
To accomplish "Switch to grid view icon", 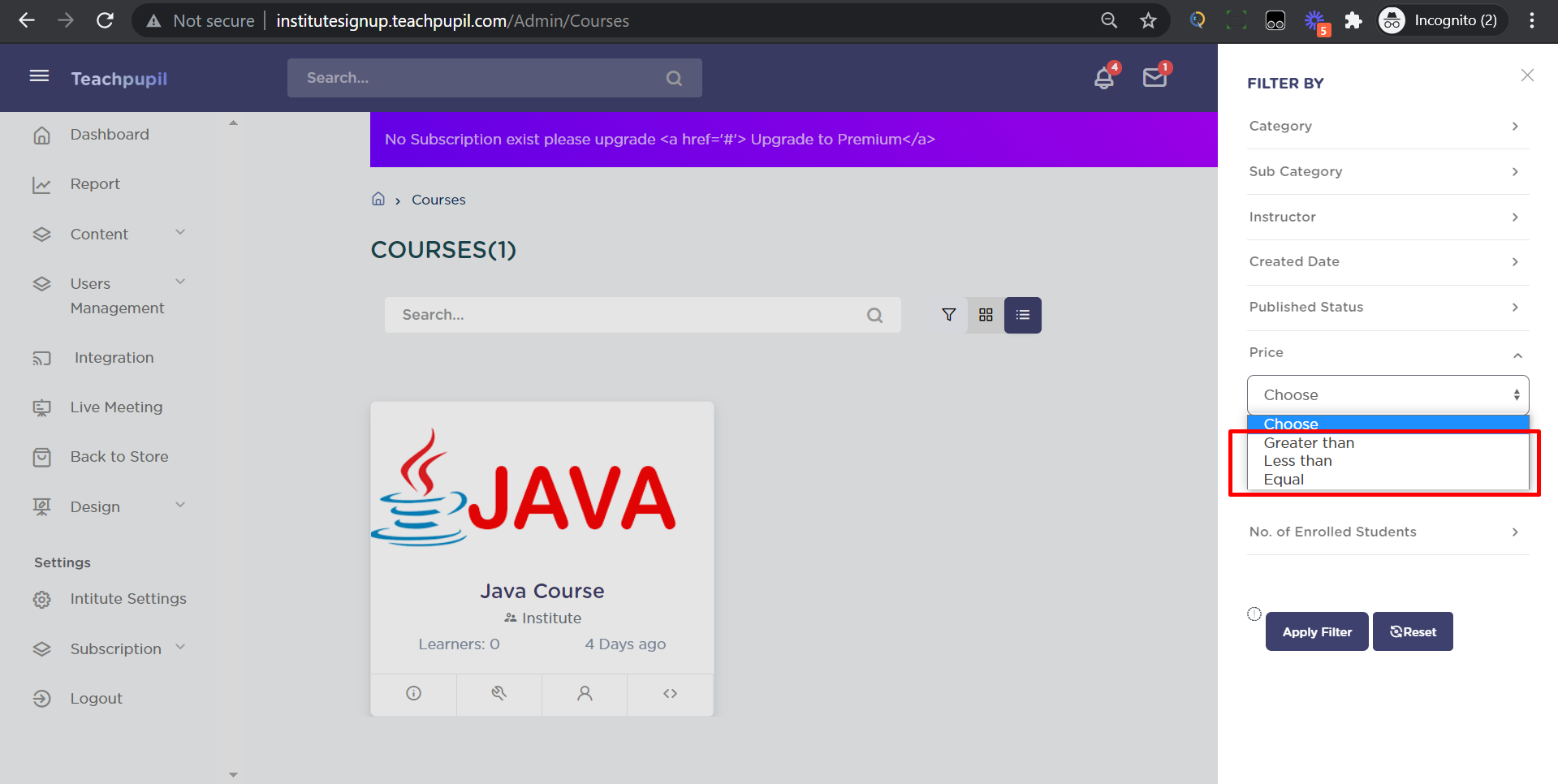I will (x=986, y=315).
